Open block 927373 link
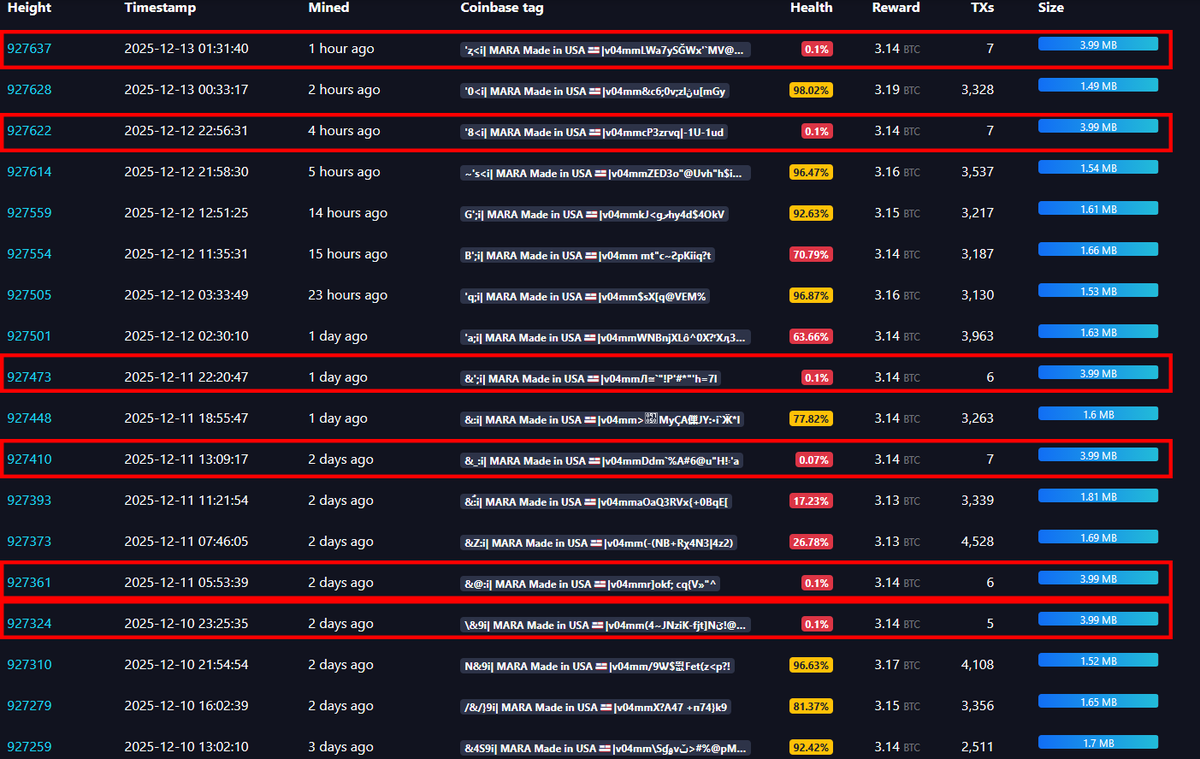This screenshot has height=759, width=1200. [x=29, y=542]
